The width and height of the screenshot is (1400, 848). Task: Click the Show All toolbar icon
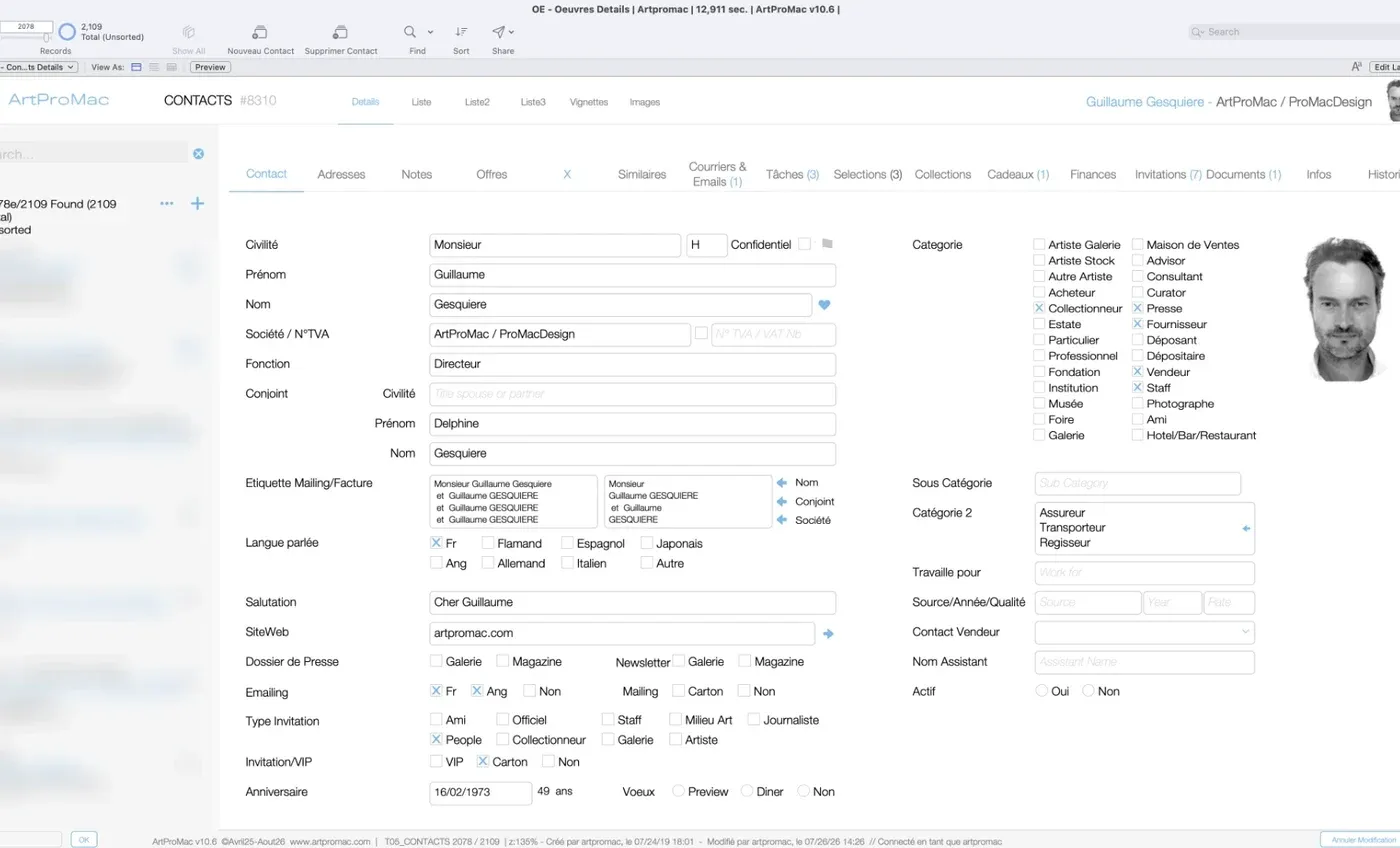188,32
